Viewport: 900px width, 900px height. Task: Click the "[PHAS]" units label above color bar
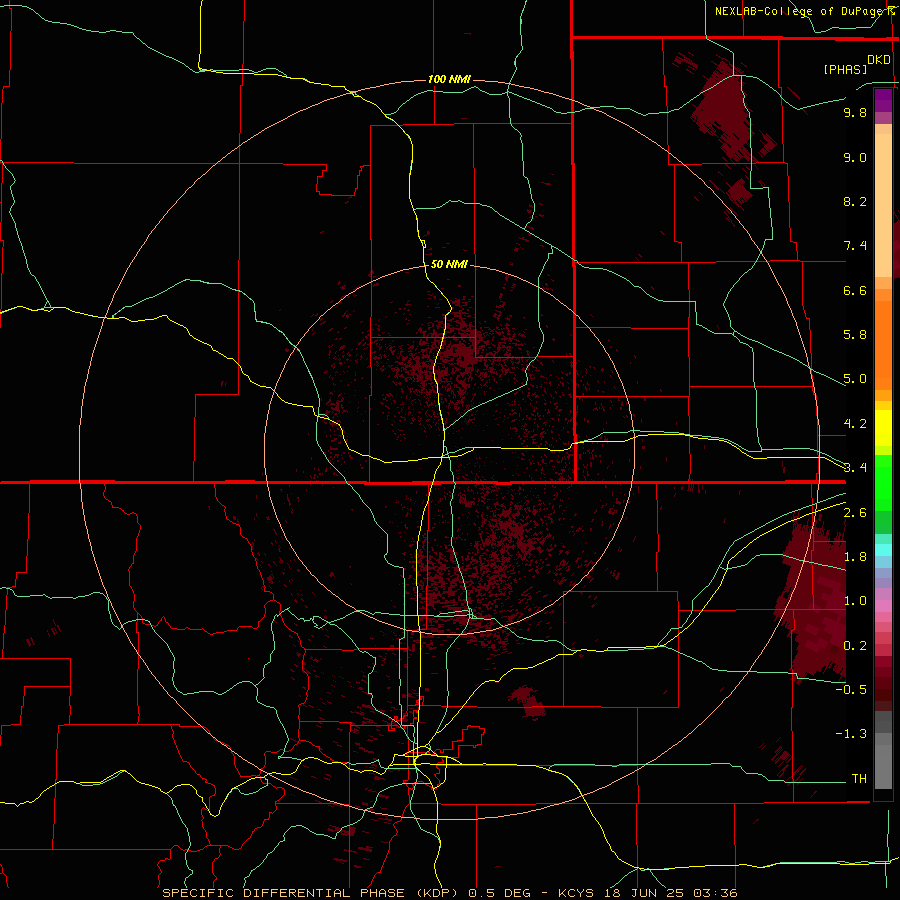click(x=845, y=69)
